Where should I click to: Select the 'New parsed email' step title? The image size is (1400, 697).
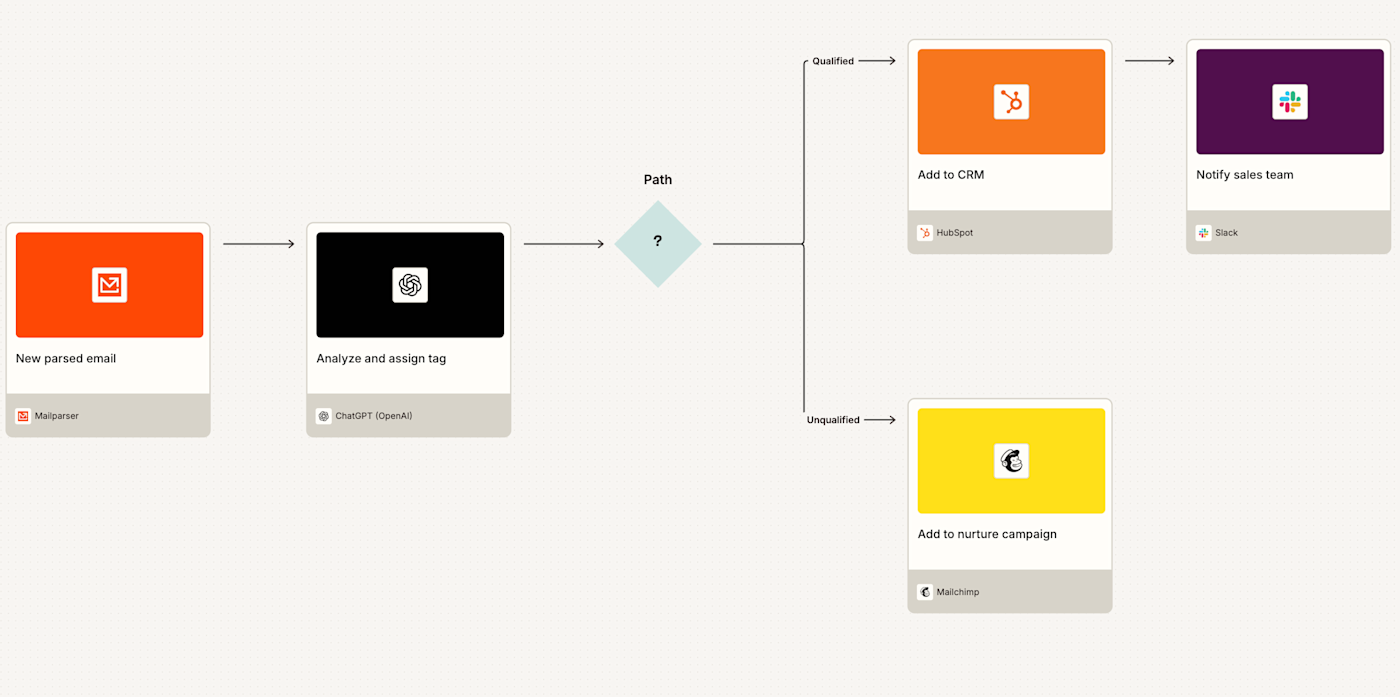point(66,358)
